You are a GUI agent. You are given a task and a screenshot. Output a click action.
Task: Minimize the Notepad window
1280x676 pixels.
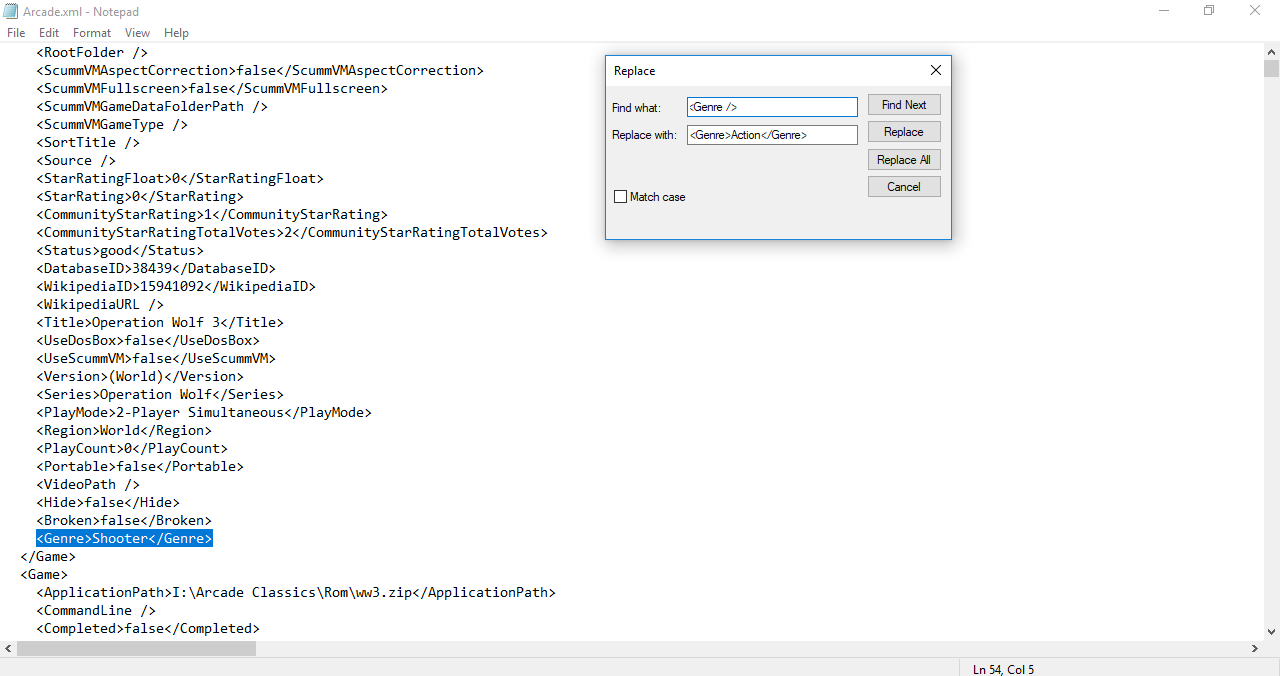(x=1162, y=11)
